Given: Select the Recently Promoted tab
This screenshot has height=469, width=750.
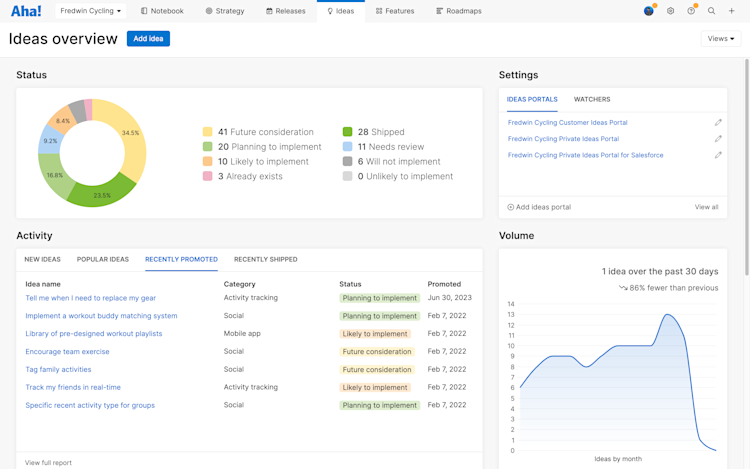Looking at the screenshot, I should click(x=181, y=259).
